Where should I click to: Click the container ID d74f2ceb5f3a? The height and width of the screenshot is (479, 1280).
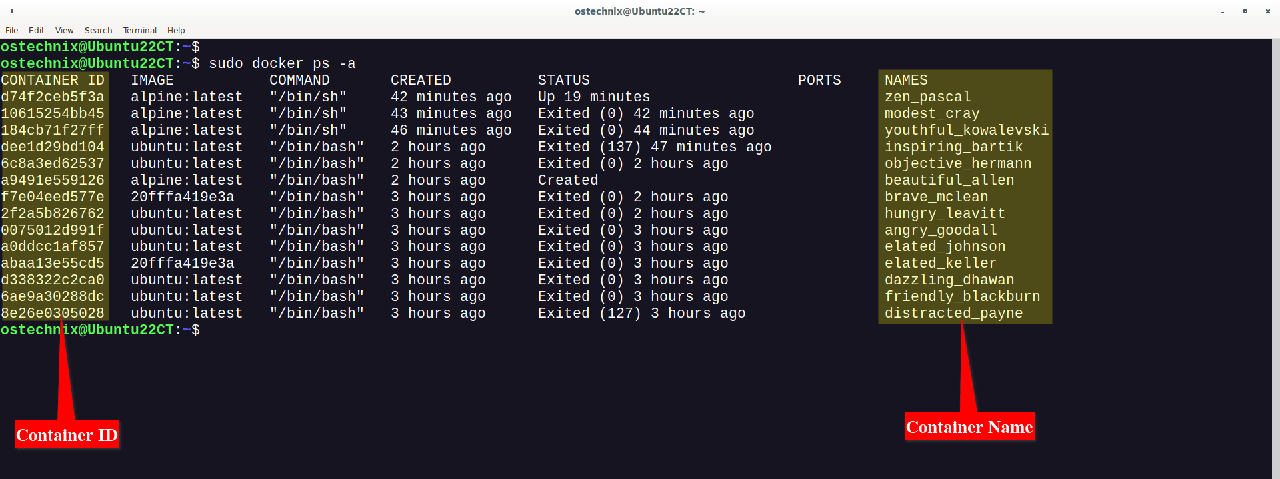coord(52,97)
